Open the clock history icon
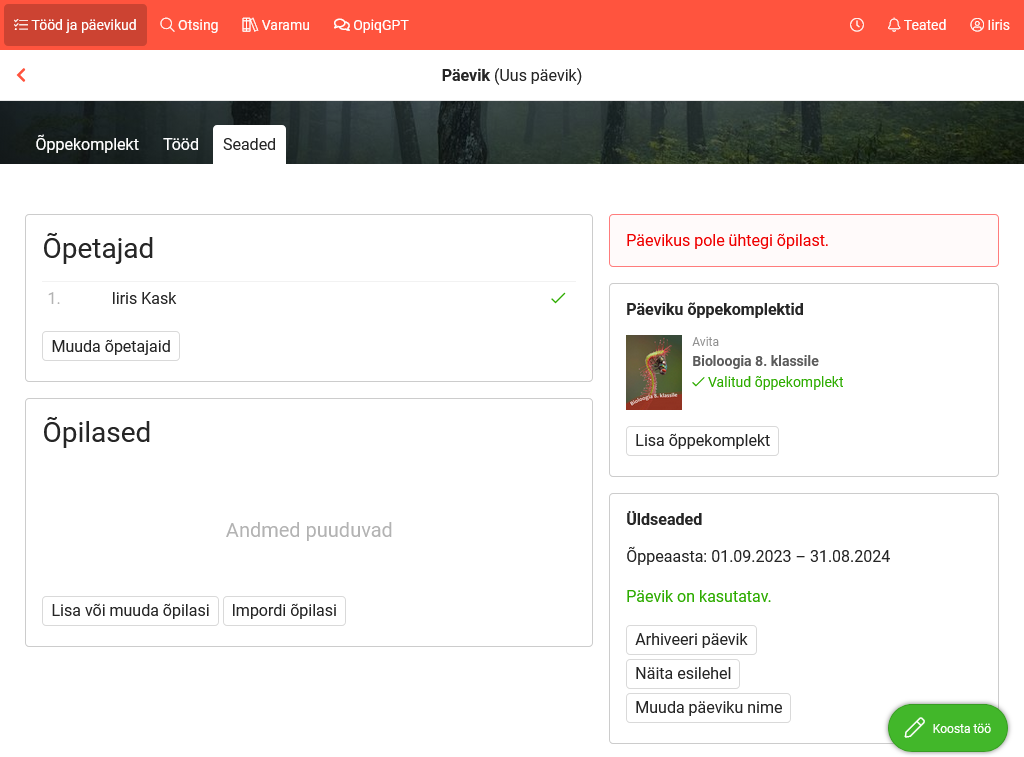The height and width of the screenshot is (757, 1024). tap(857, 25)
